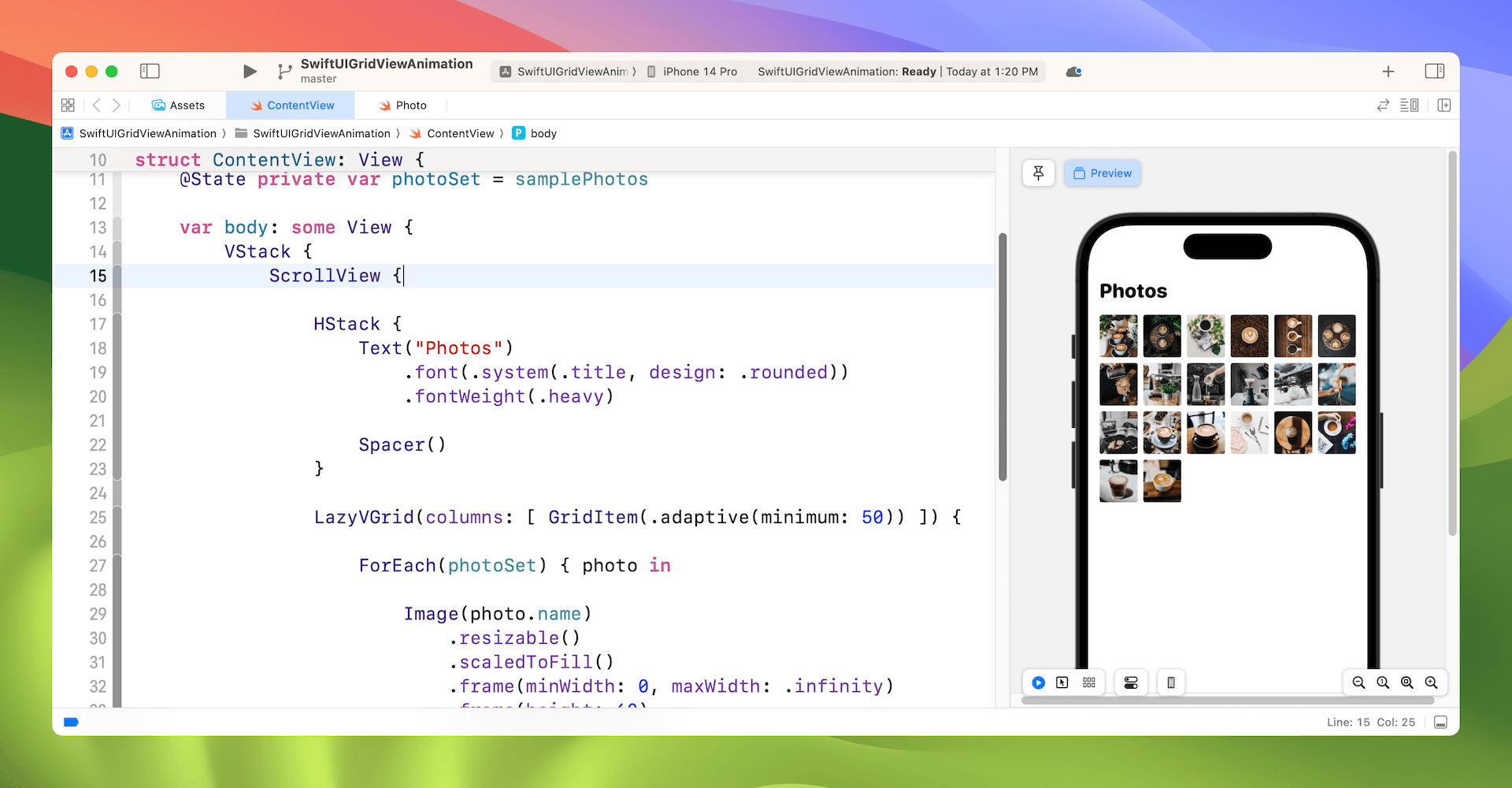1512x788 pixels.
Task: Toggle the inspector panel
Action: pos(1434,72)
